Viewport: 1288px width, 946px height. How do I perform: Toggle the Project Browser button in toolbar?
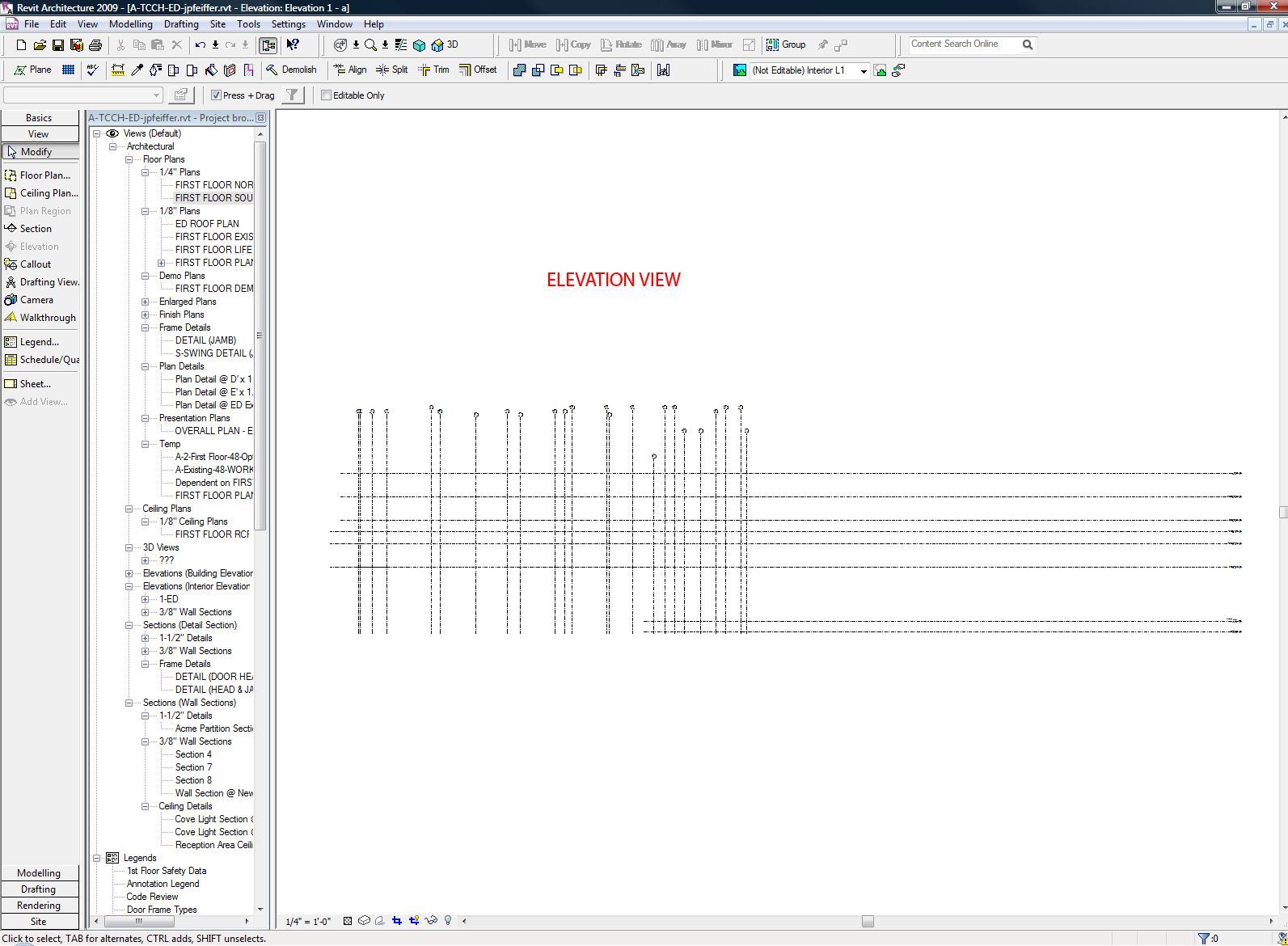tap(268, 45)
